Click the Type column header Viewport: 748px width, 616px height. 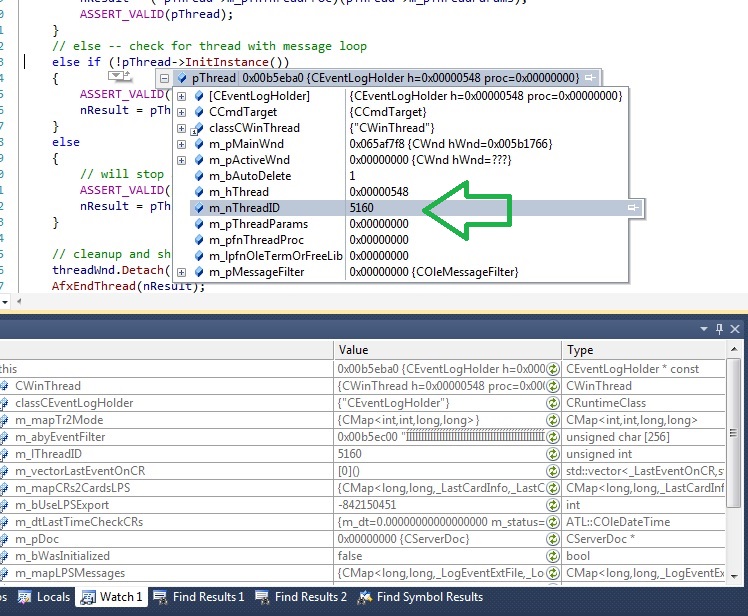coord(580,350)
